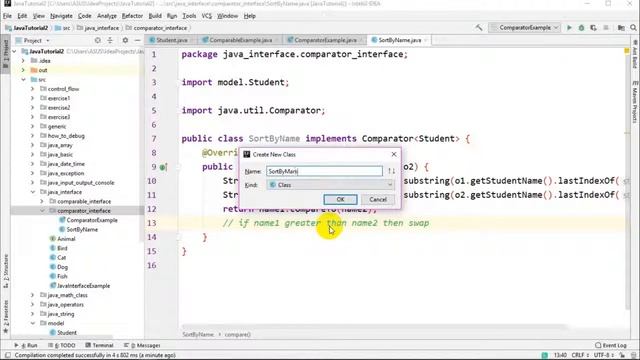Click the editor horizontal scrollbar
640x360 pixels.
coord(373,327)
